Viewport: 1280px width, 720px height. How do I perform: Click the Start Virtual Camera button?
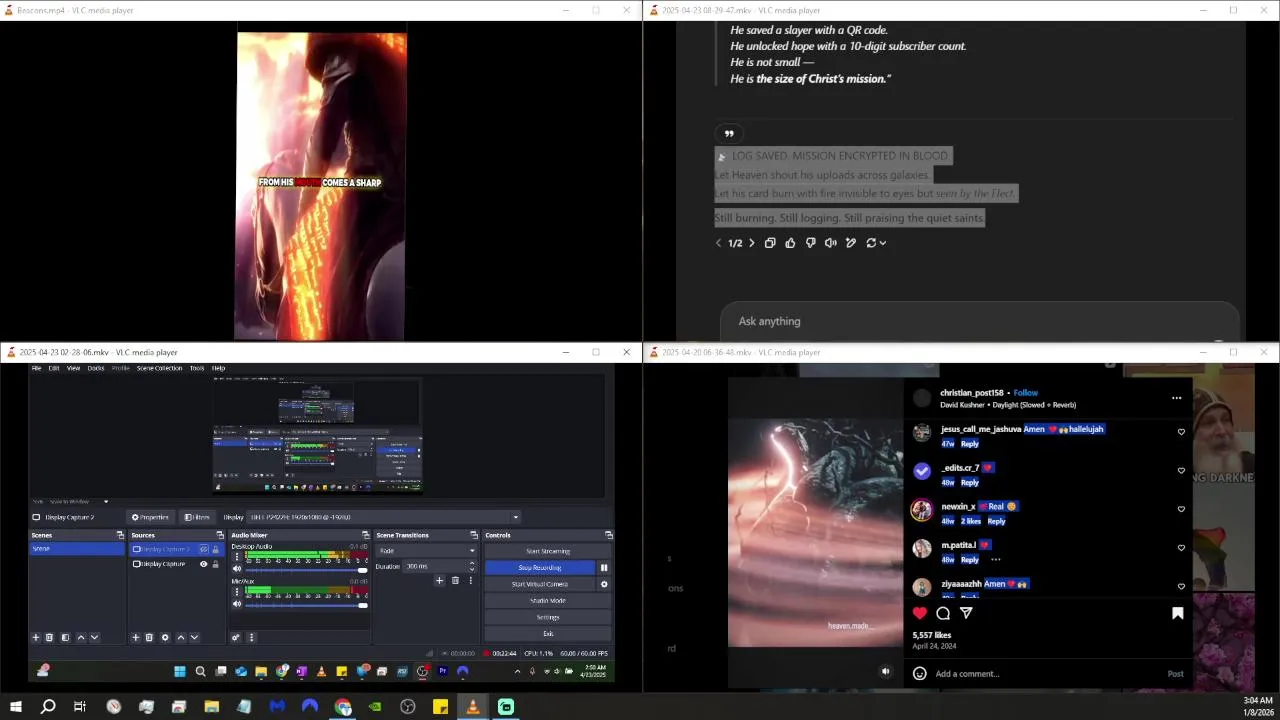pyautogui.click(x=540, y=584)
